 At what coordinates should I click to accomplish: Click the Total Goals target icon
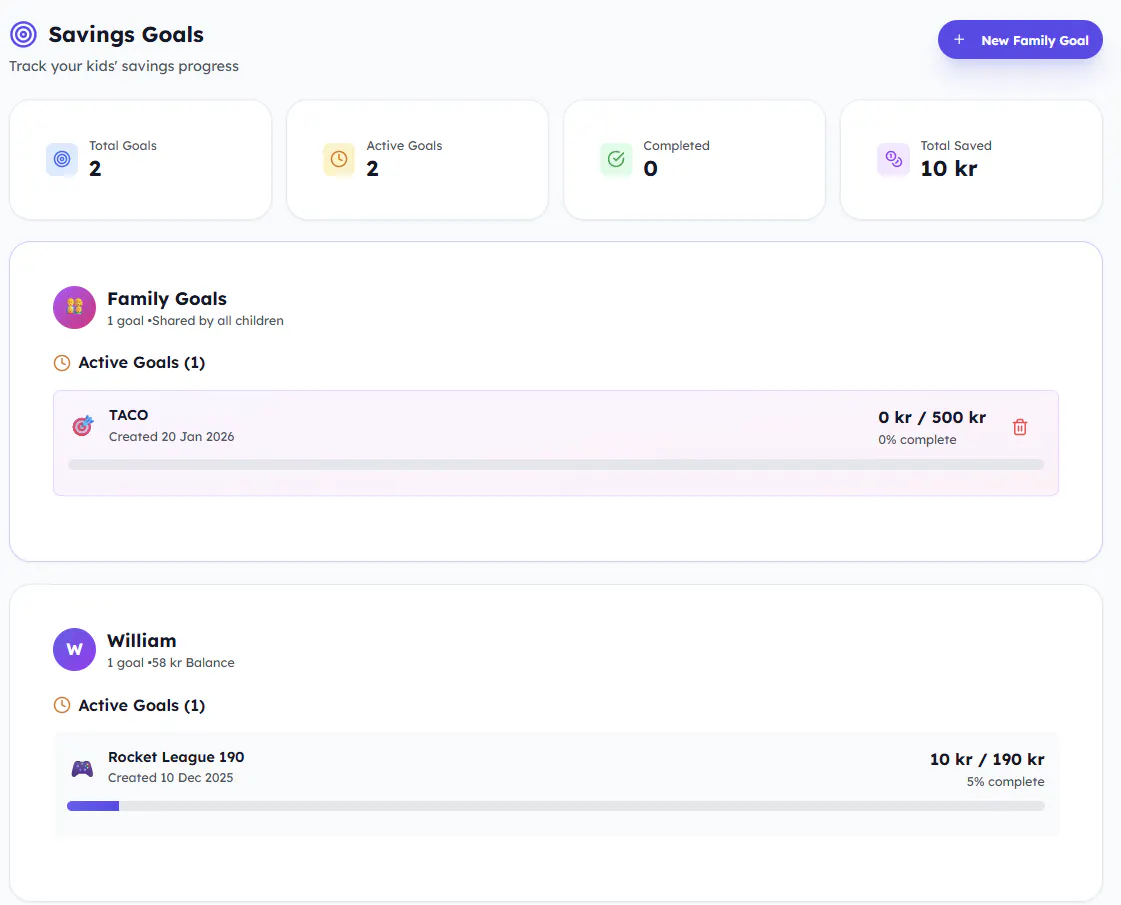62,159
